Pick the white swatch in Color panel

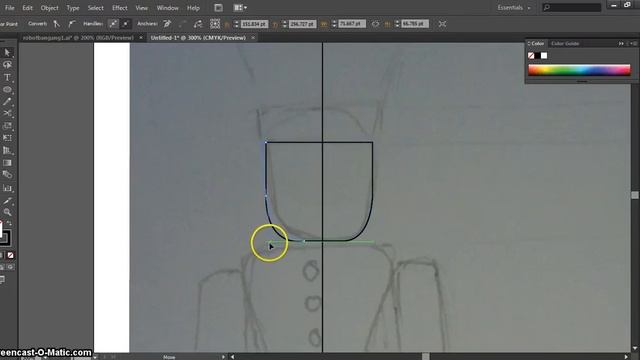pos(544,56)
